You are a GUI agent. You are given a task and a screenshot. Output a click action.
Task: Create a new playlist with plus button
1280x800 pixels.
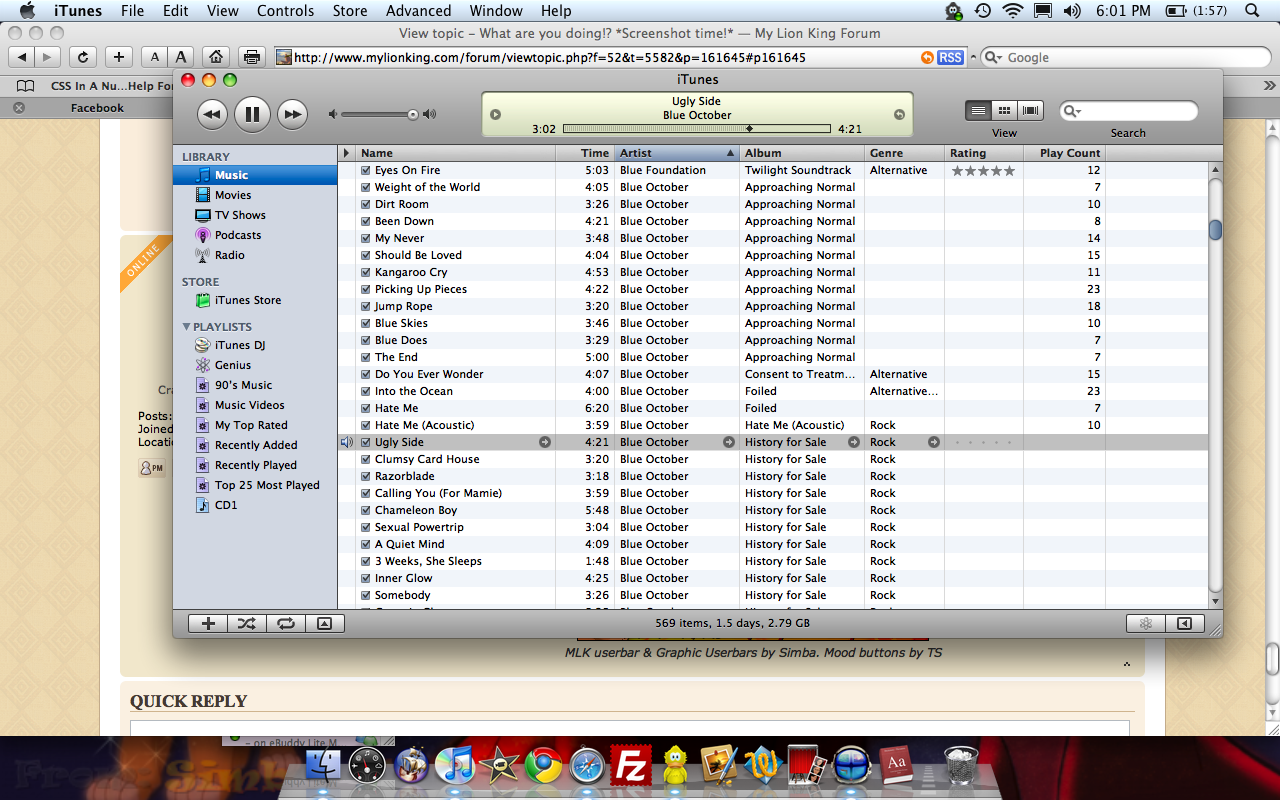[208, 623]
